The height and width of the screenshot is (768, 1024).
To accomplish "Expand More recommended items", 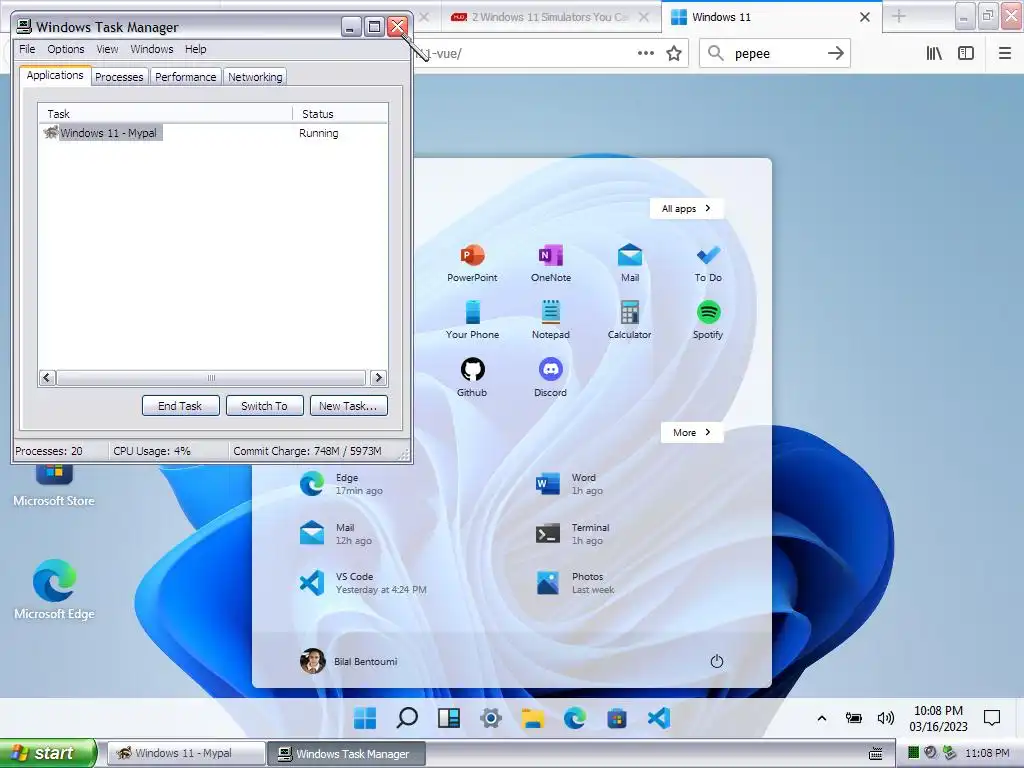I will tap(692, 432).
